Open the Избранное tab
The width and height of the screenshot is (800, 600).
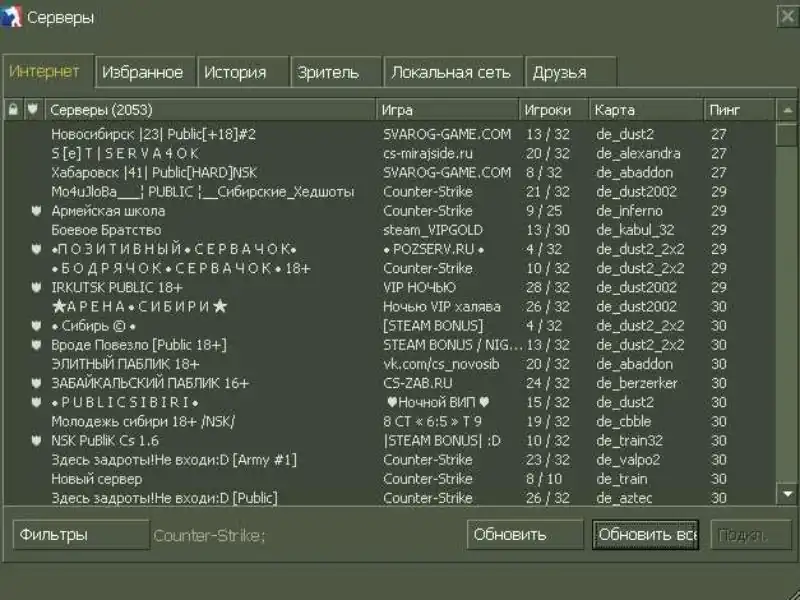(x=143, y=72)
